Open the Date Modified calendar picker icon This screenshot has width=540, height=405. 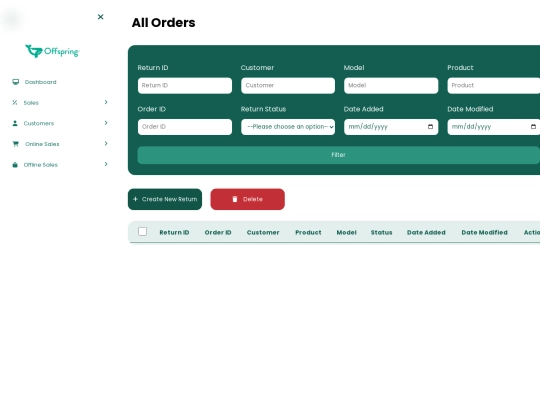533,127
